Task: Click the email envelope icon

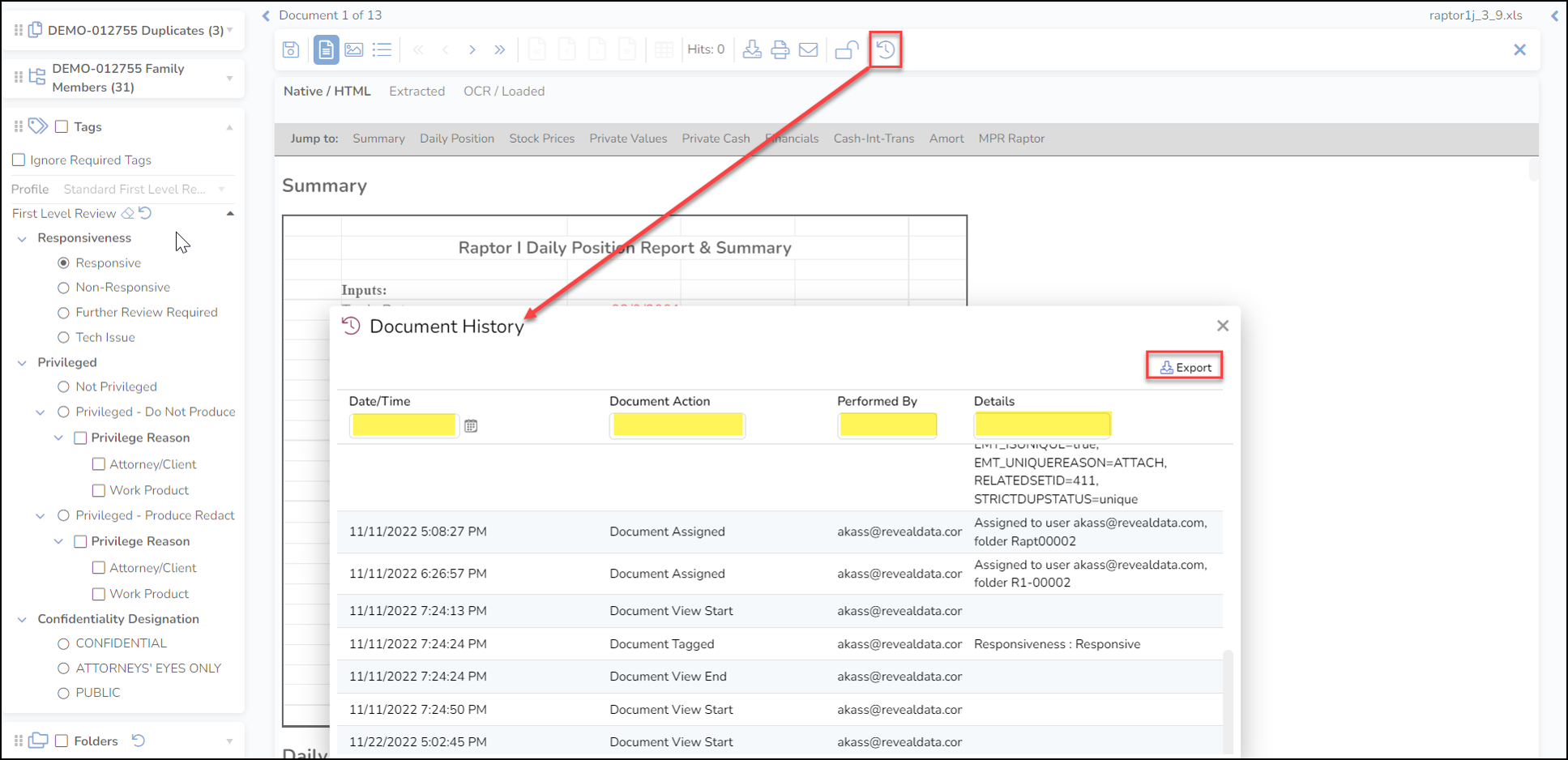Action: point(808,49)
